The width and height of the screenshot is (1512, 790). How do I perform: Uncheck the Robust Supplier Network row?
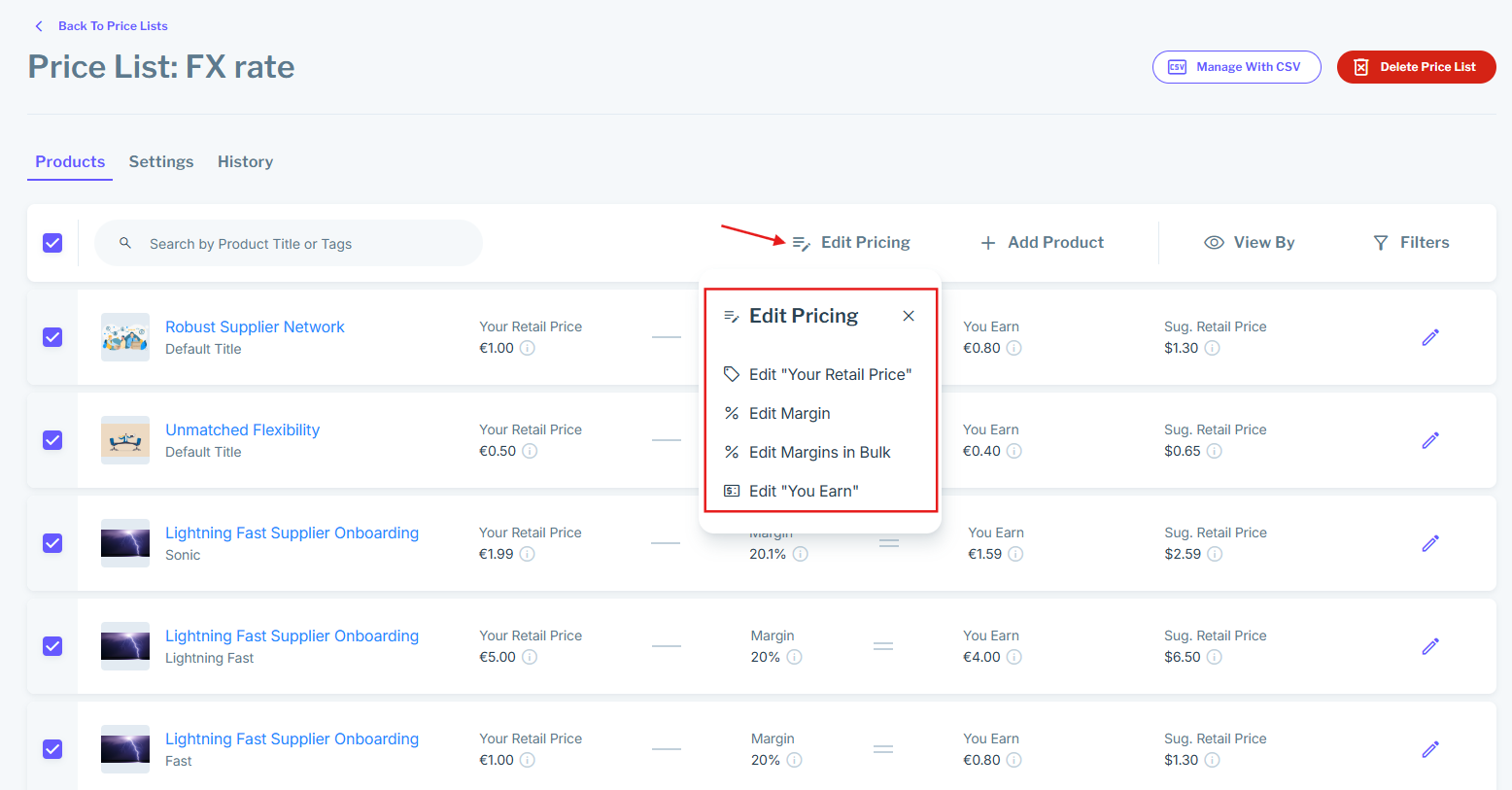(52, 337)
